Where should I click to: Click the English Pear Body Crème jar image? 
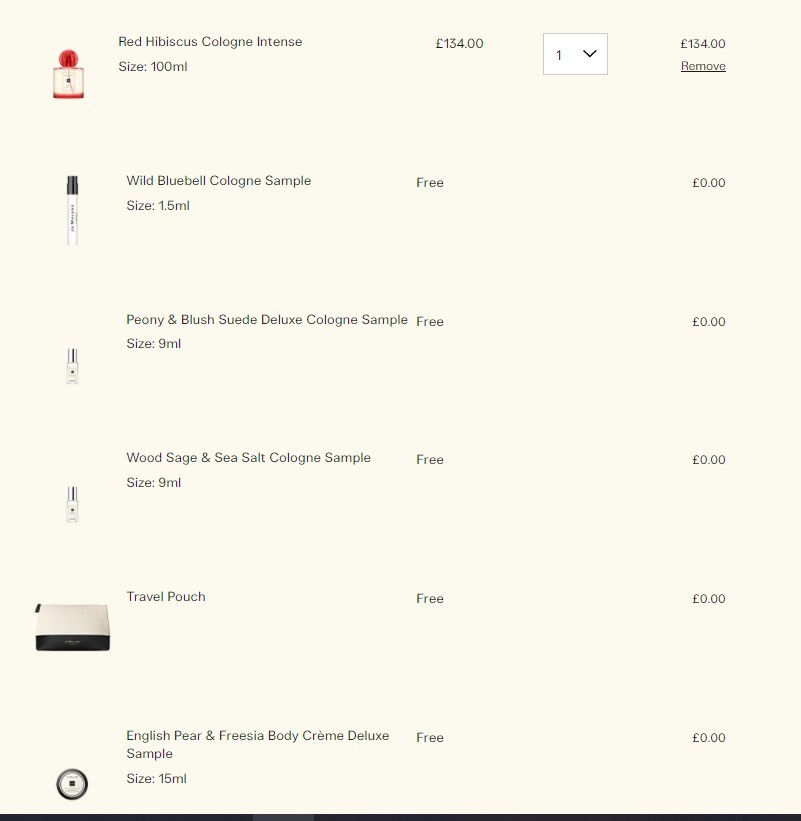pos(72,784)
